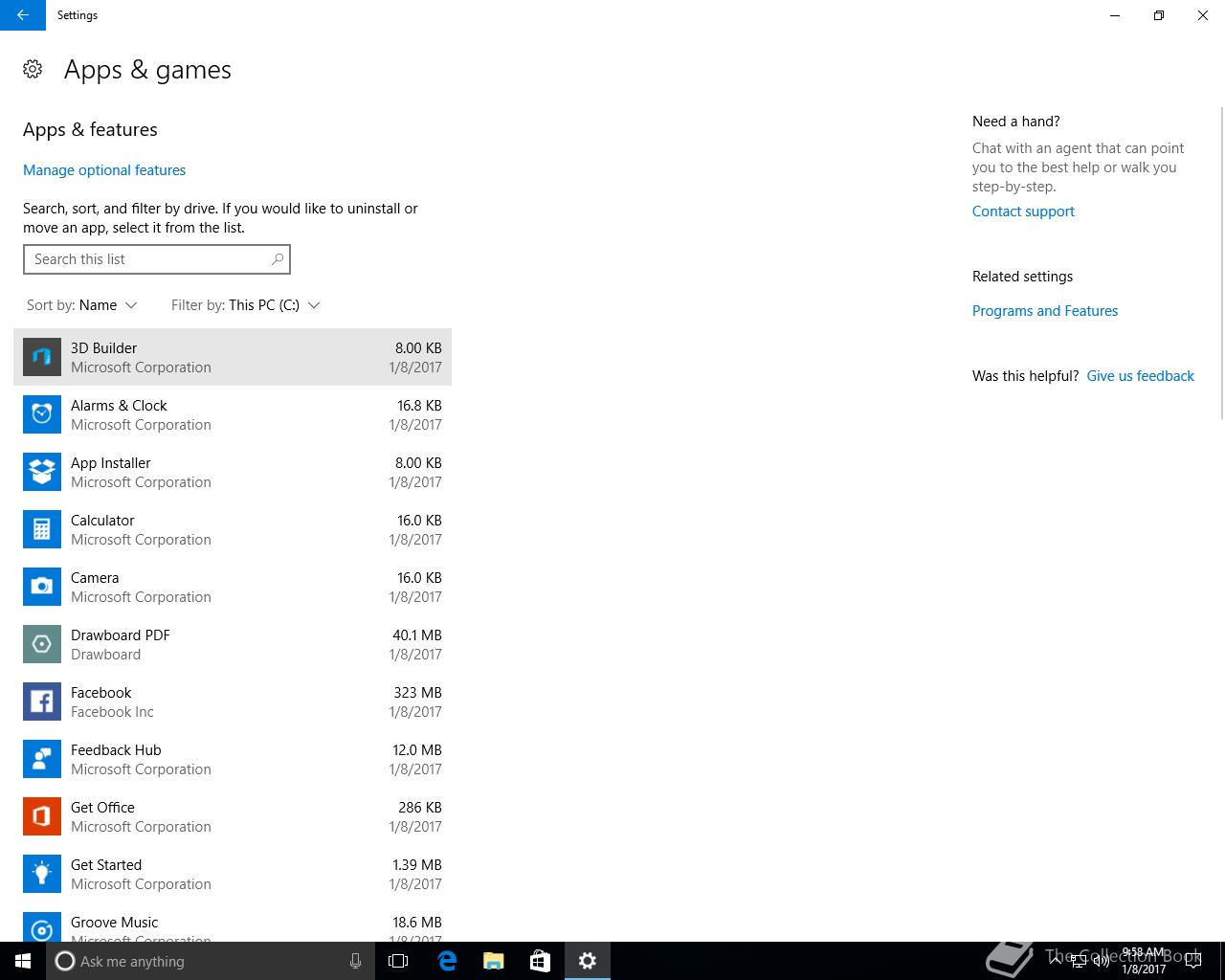The image size is (1225, 980).
Task: Select the Groove Music name text
Action: click(x=115, y=923)
